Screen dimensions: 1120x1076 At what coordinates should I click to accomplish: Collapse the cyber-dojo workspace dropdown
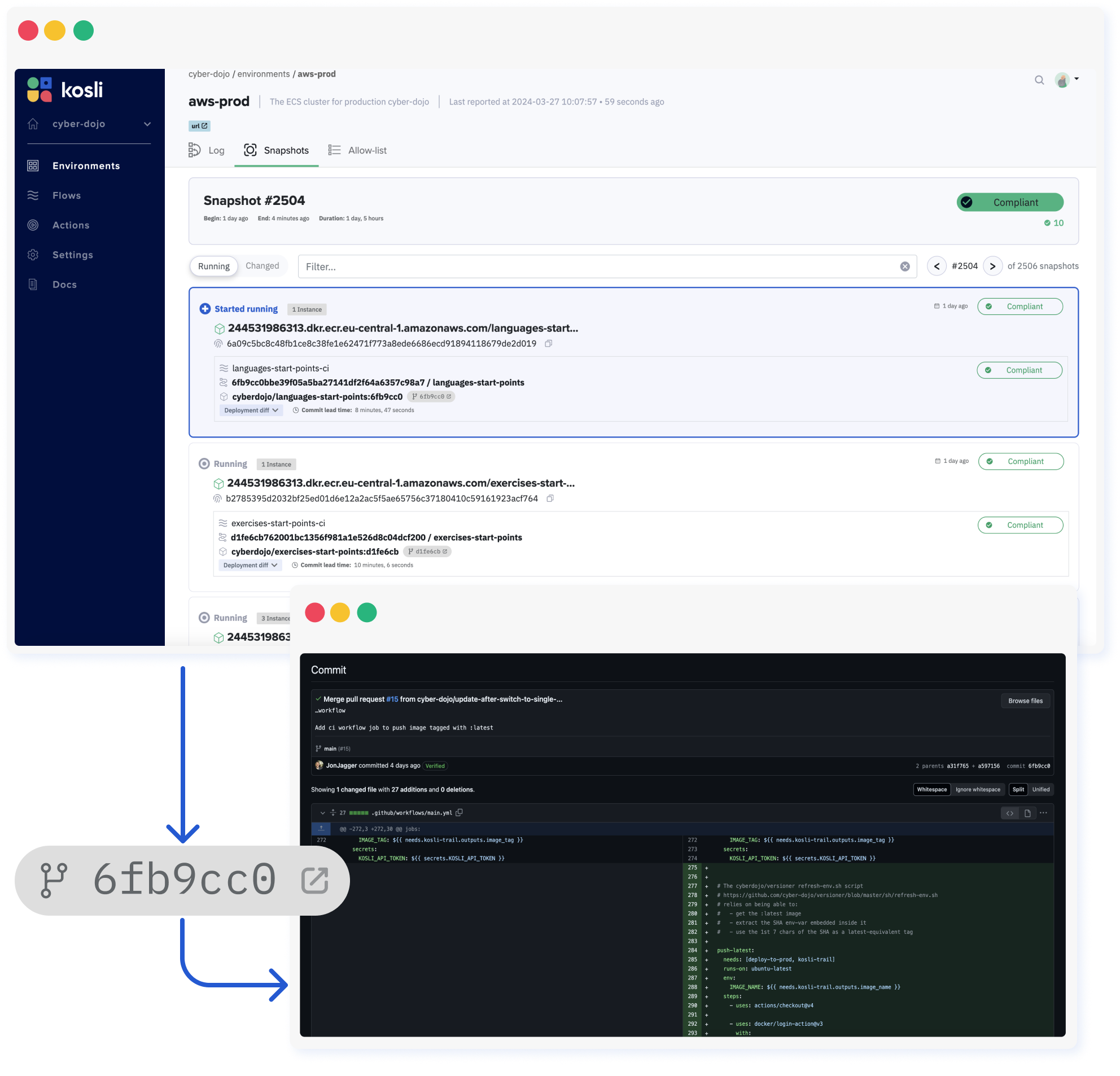[147, 124]
